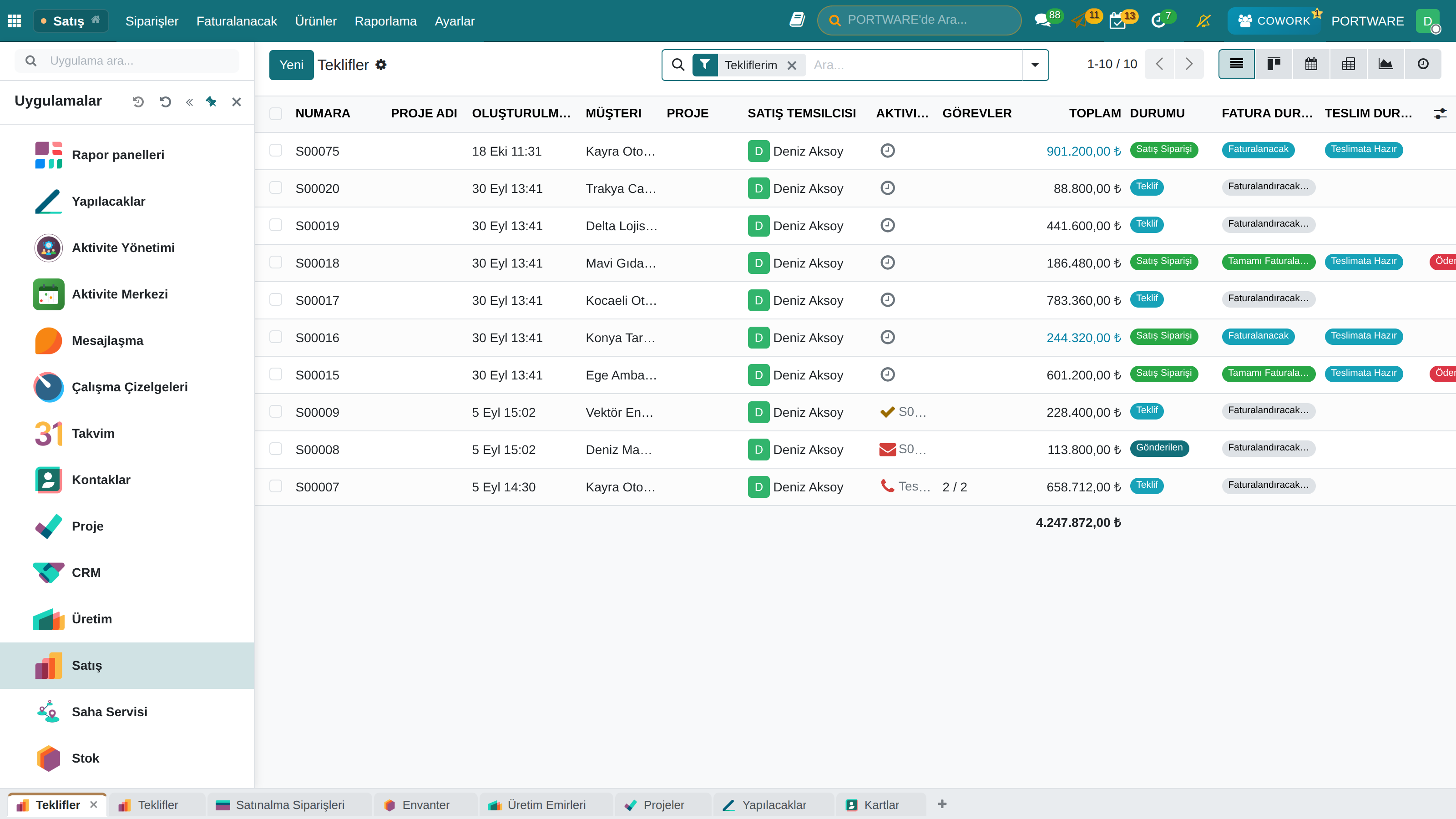The image size is (1456, 819).
Task: Open the optional columns selector
Action: 1440,114
